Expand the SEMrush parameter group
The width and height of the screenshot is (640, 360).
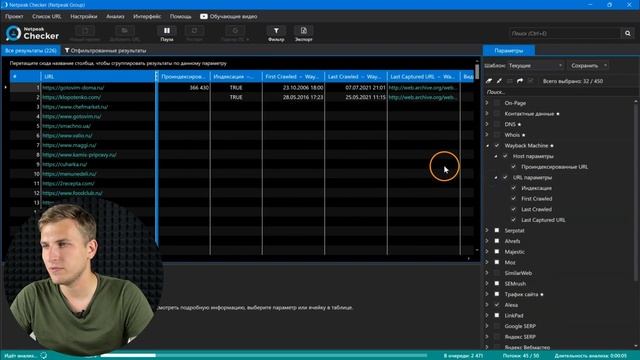point(487,283)
